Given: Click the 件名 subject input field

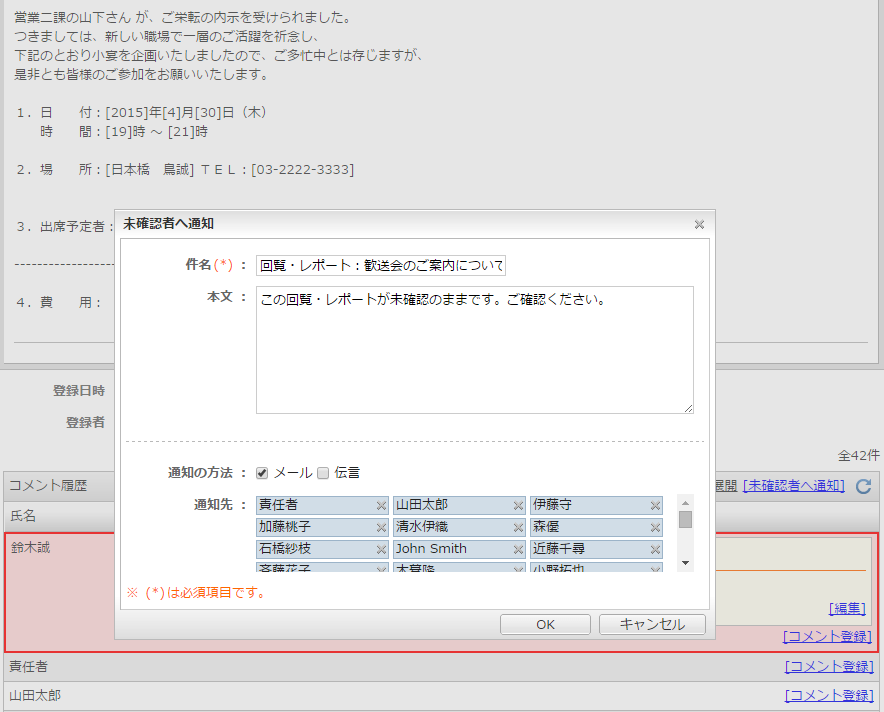Looking at the screenshot, I should tap(381, 265).
